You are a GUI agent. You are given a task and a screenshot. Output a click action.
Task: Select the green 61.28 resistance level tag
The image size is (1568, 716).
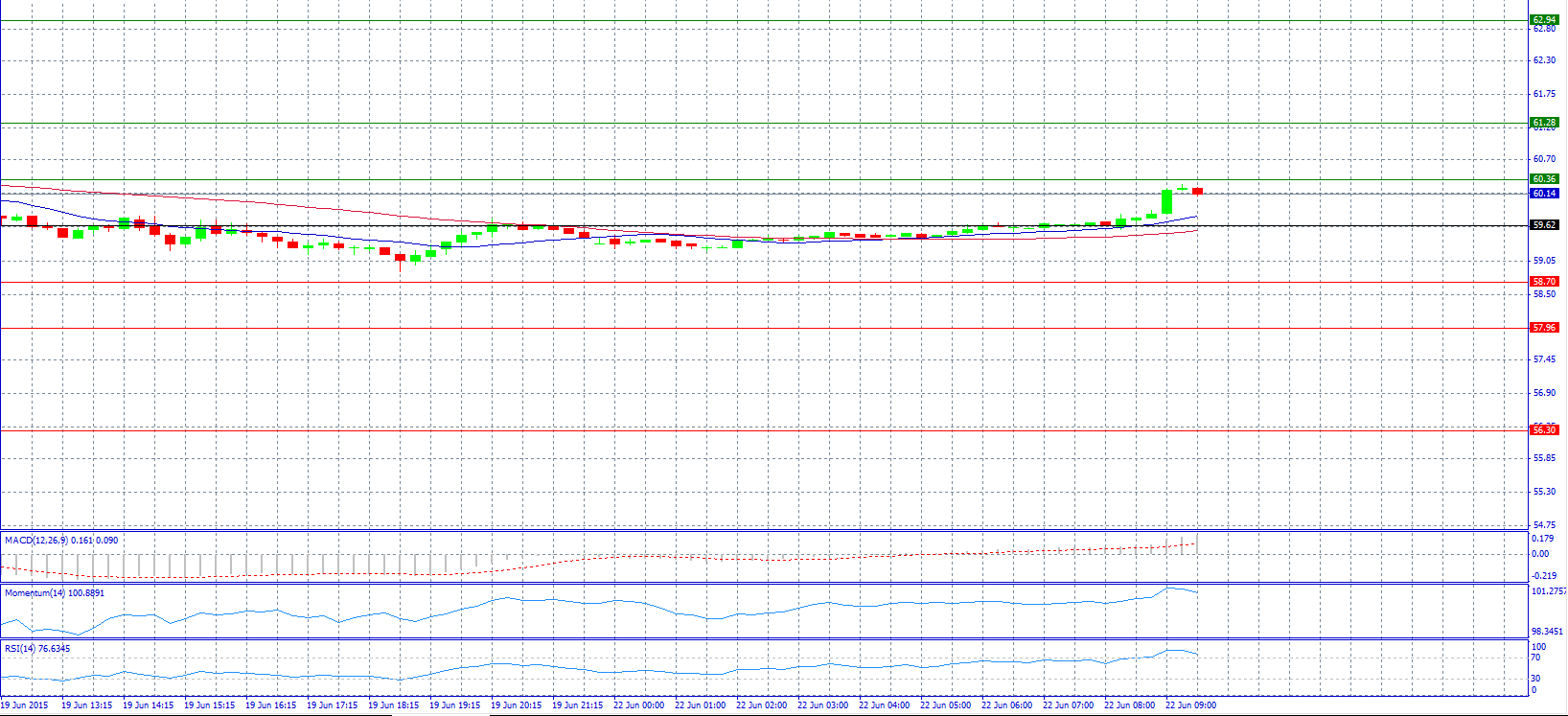click(1544, 123)
